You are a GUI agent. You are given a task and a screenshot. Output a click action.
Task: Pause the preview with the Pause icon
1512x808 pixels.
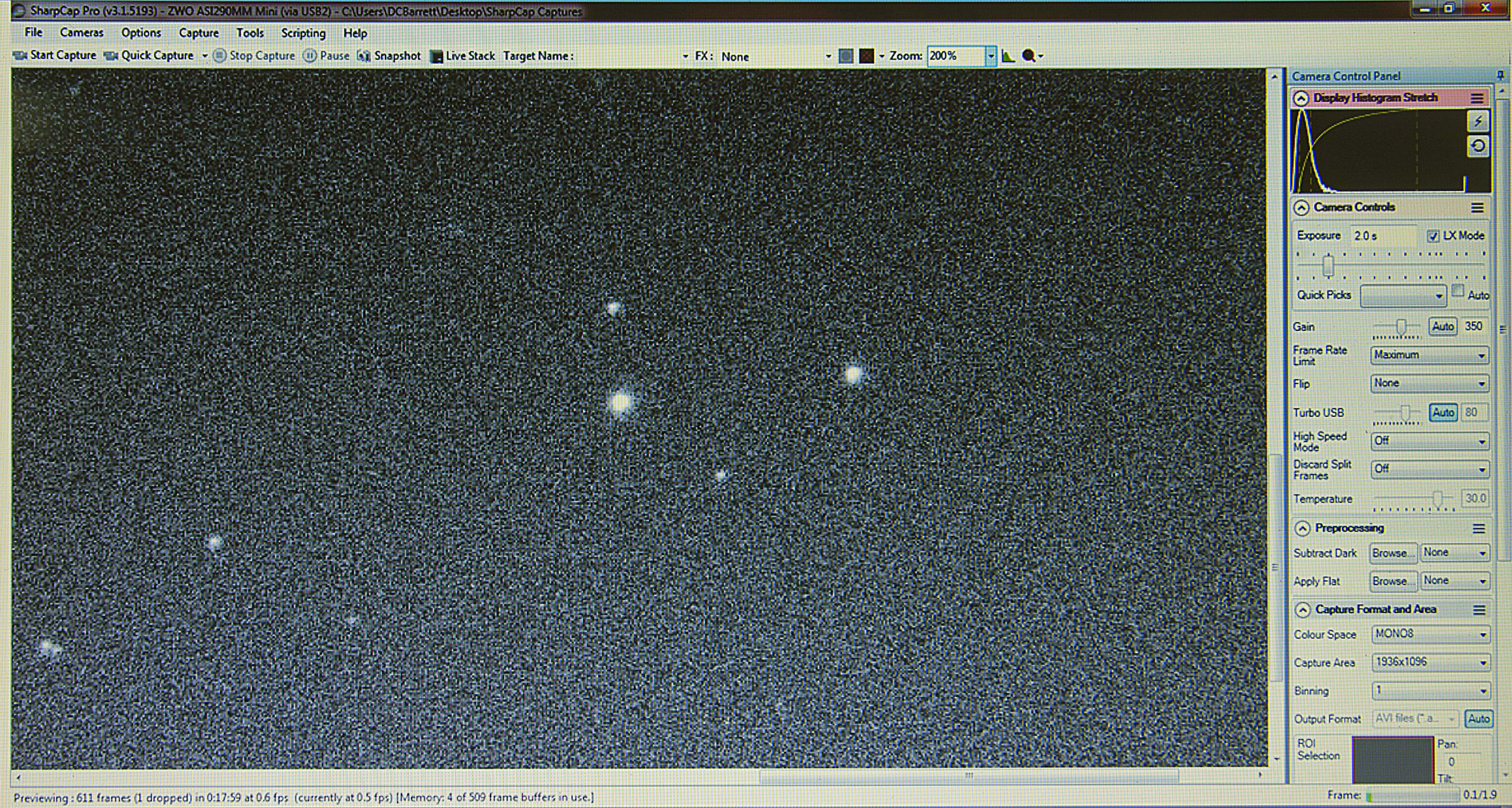(x=310, y=55)
